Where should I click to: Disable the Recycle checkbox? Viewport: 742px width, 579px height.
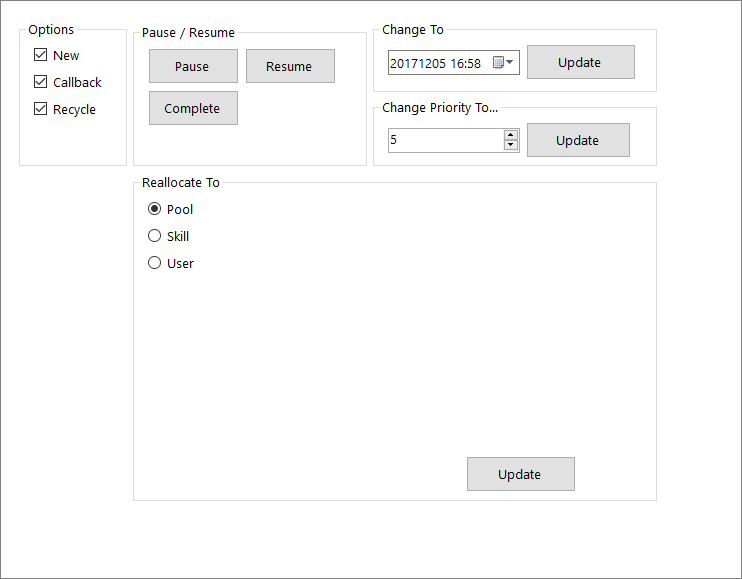(x=41, y=109)
